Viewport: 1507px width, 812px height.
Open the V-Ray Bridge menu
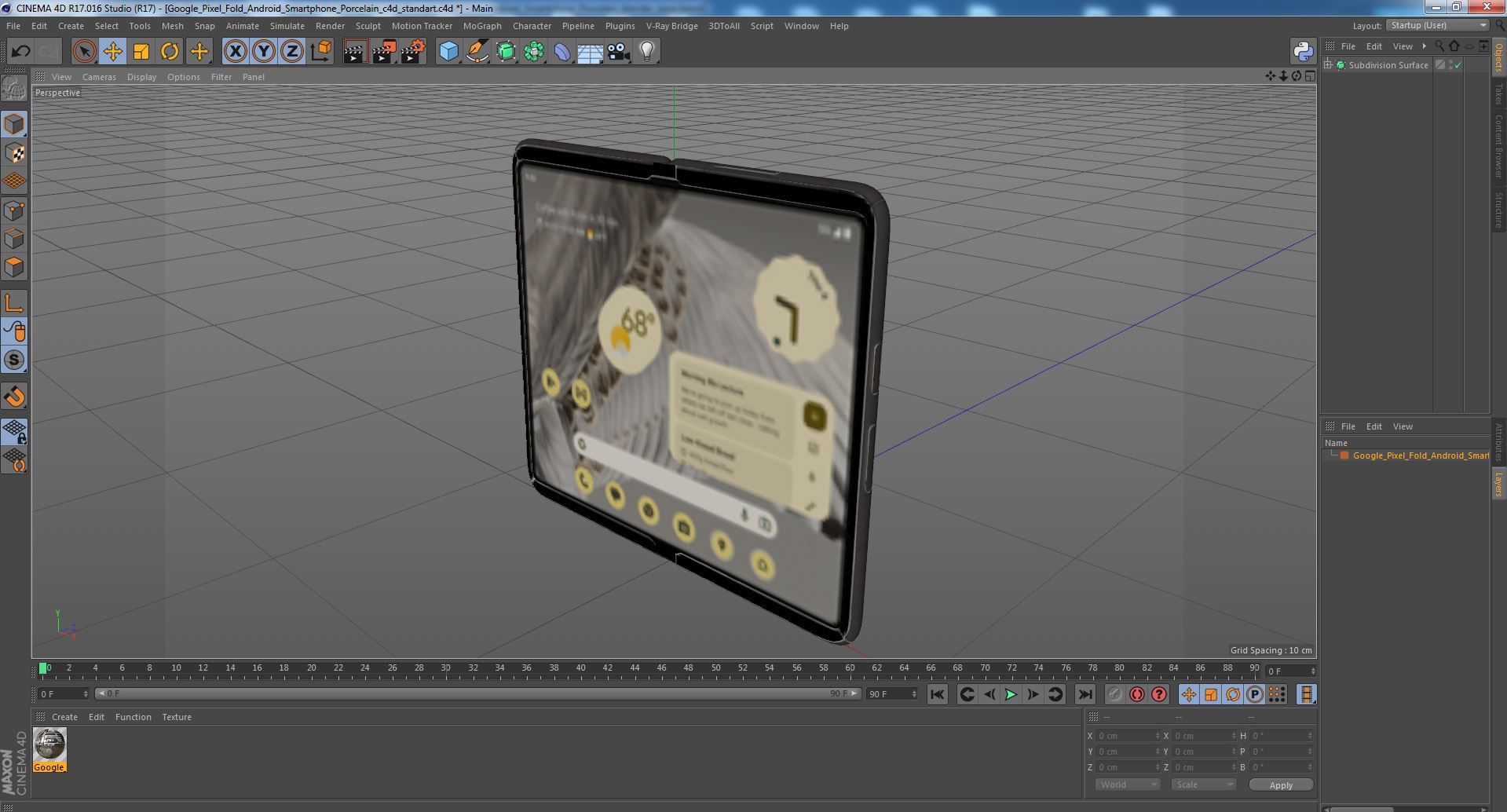[671, 26]
